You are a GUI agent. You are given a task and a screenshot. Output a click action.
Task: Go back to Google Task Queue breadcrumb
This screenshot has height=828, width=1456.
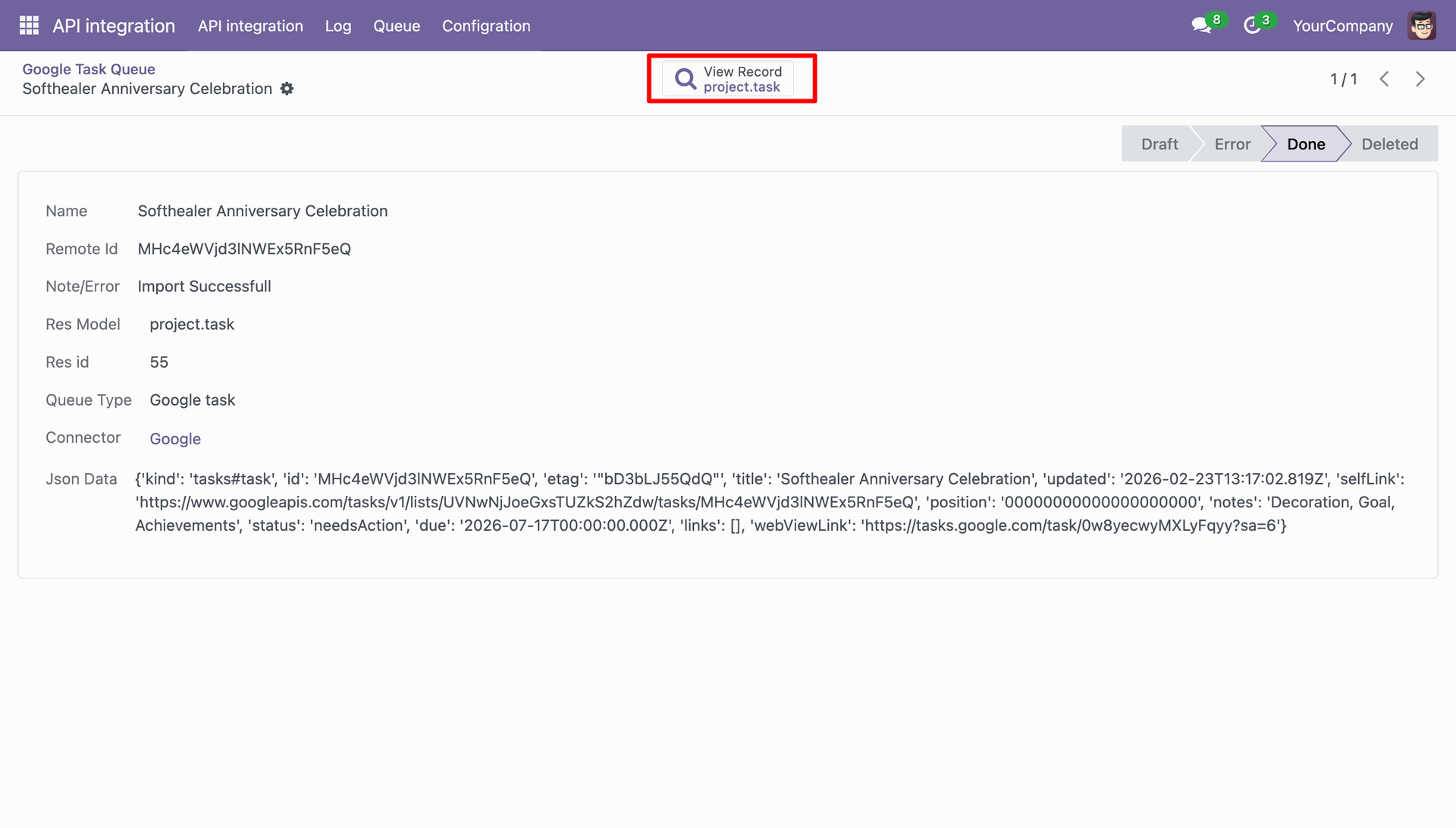[x=89, y=69]
